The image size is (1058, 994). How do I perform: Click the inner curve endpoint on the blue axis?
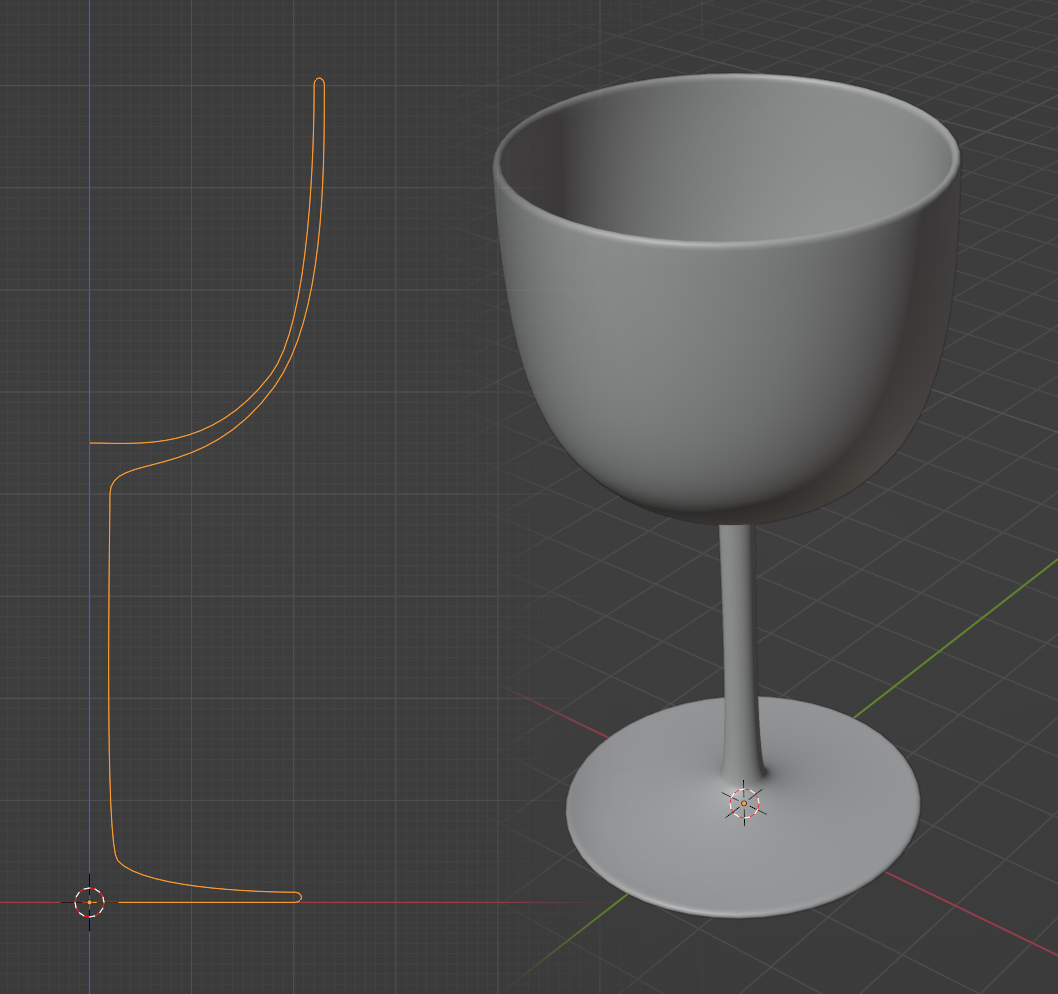pyautogui.click(x=91, y=442)
